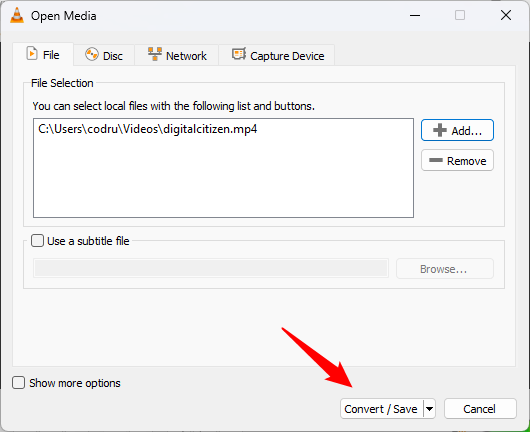Viewport: 530px width, 432px height.
Task: Open the Disc tab
Action: (x=104, y=55)
